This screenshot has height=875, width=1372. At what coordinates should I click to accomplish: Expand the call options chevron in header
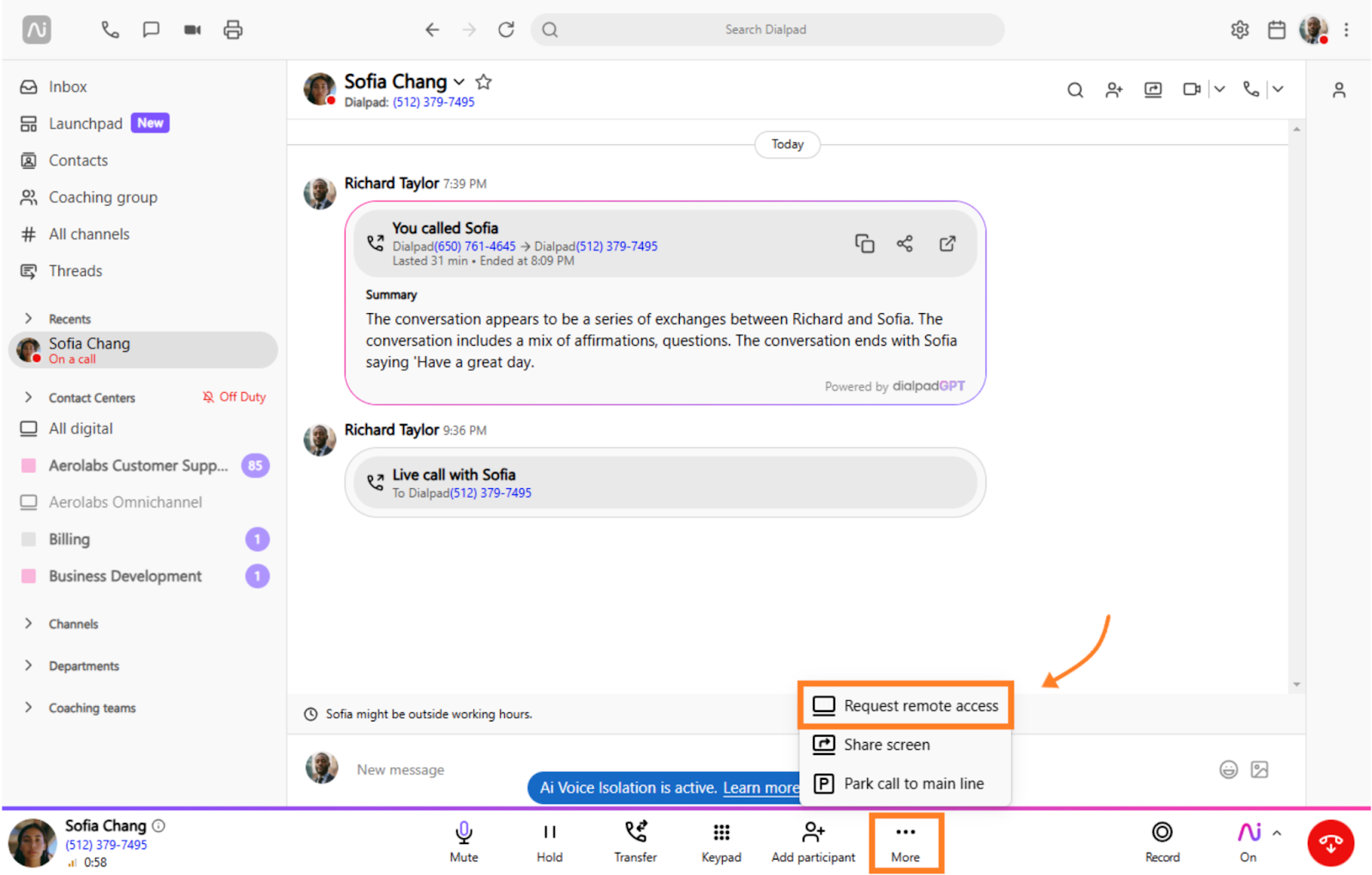coord(1278,89)
